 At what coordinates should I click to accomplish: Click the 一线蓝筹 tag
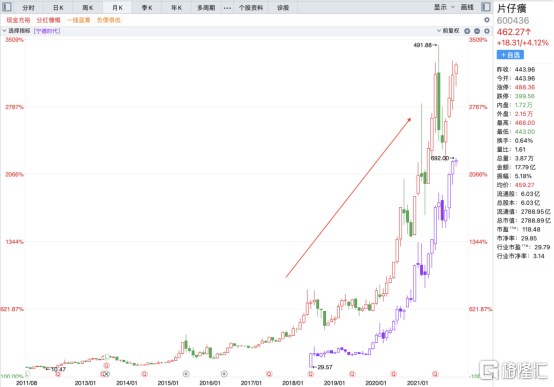(x=78, y=20)
